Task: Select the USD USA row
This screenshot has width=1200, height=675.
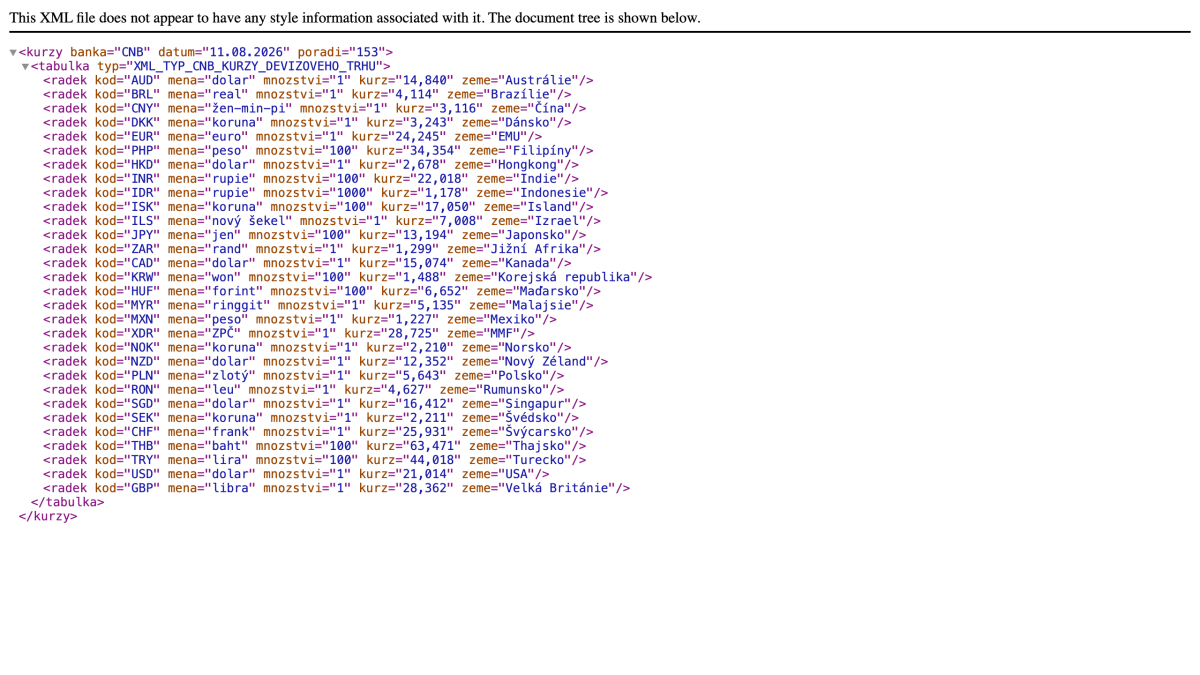Action: [296, 474]
